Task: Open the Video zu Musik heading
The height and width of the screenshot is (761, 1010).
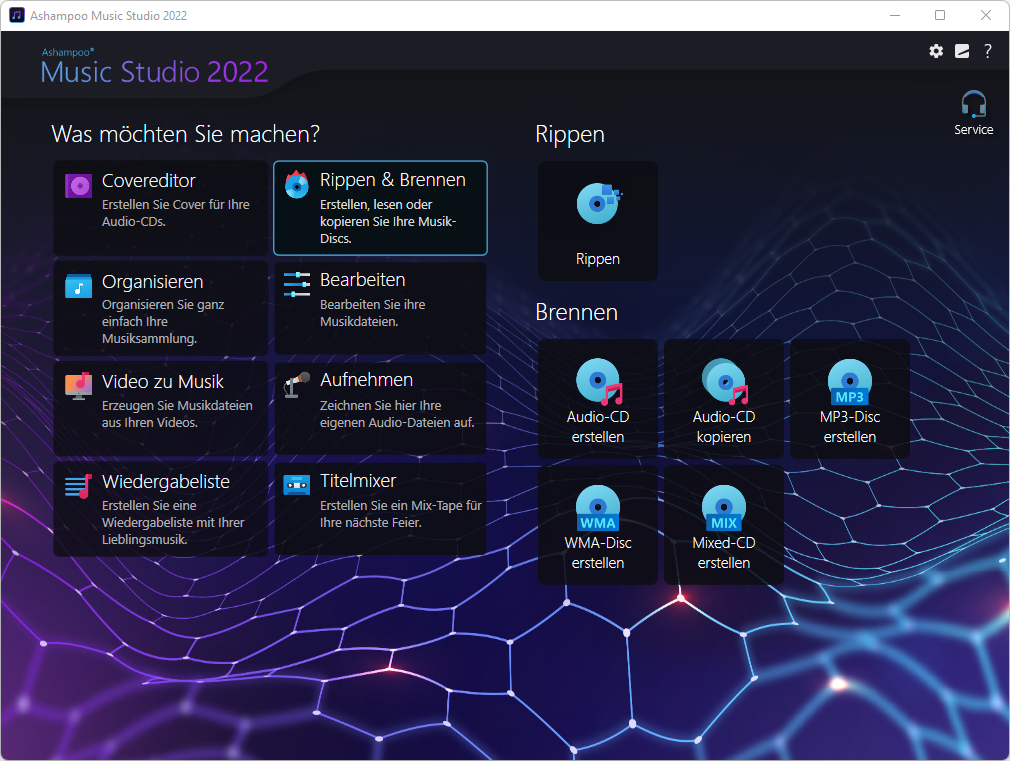Action: (163, 381)
